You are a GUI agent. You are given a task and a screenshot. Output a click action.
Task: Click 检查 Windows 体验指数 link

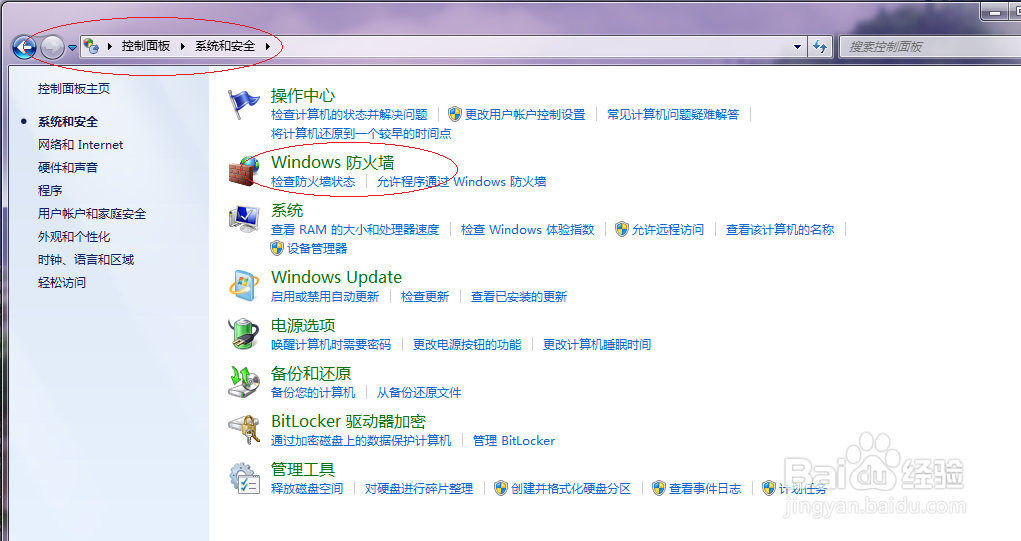tap(527, 230)
